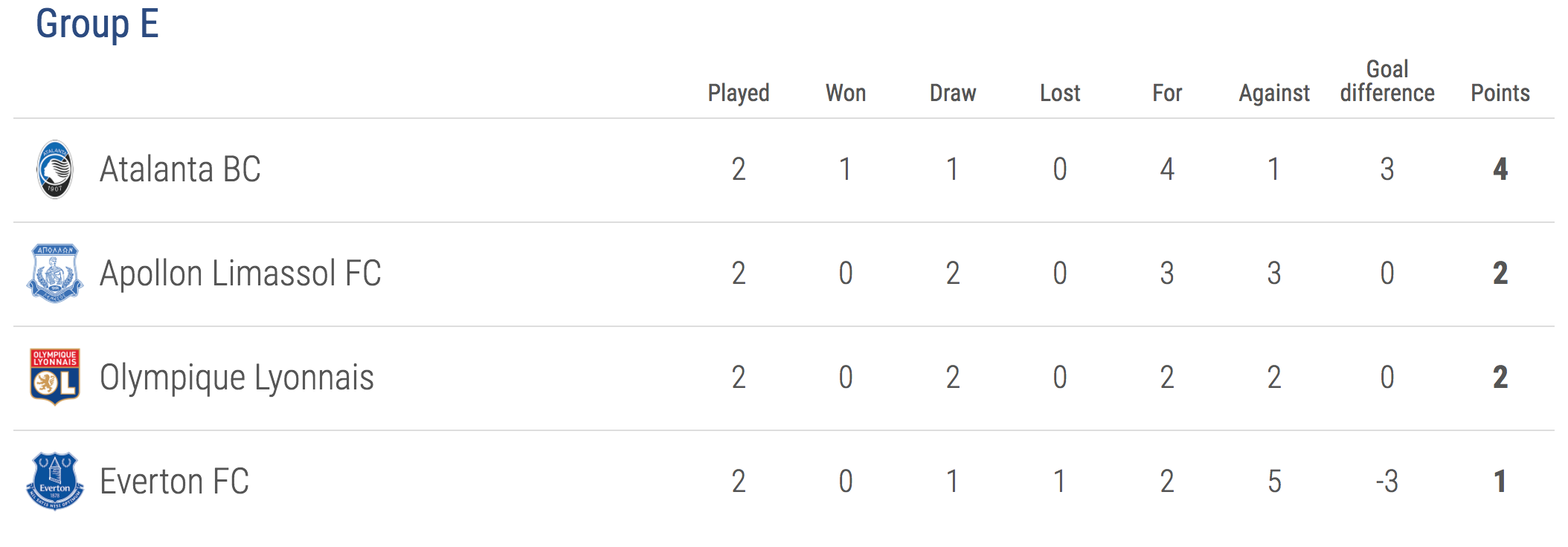This screenshot has width=1568, height=547.
Task: Select the Points column header
Action: tap(1500, 93)
